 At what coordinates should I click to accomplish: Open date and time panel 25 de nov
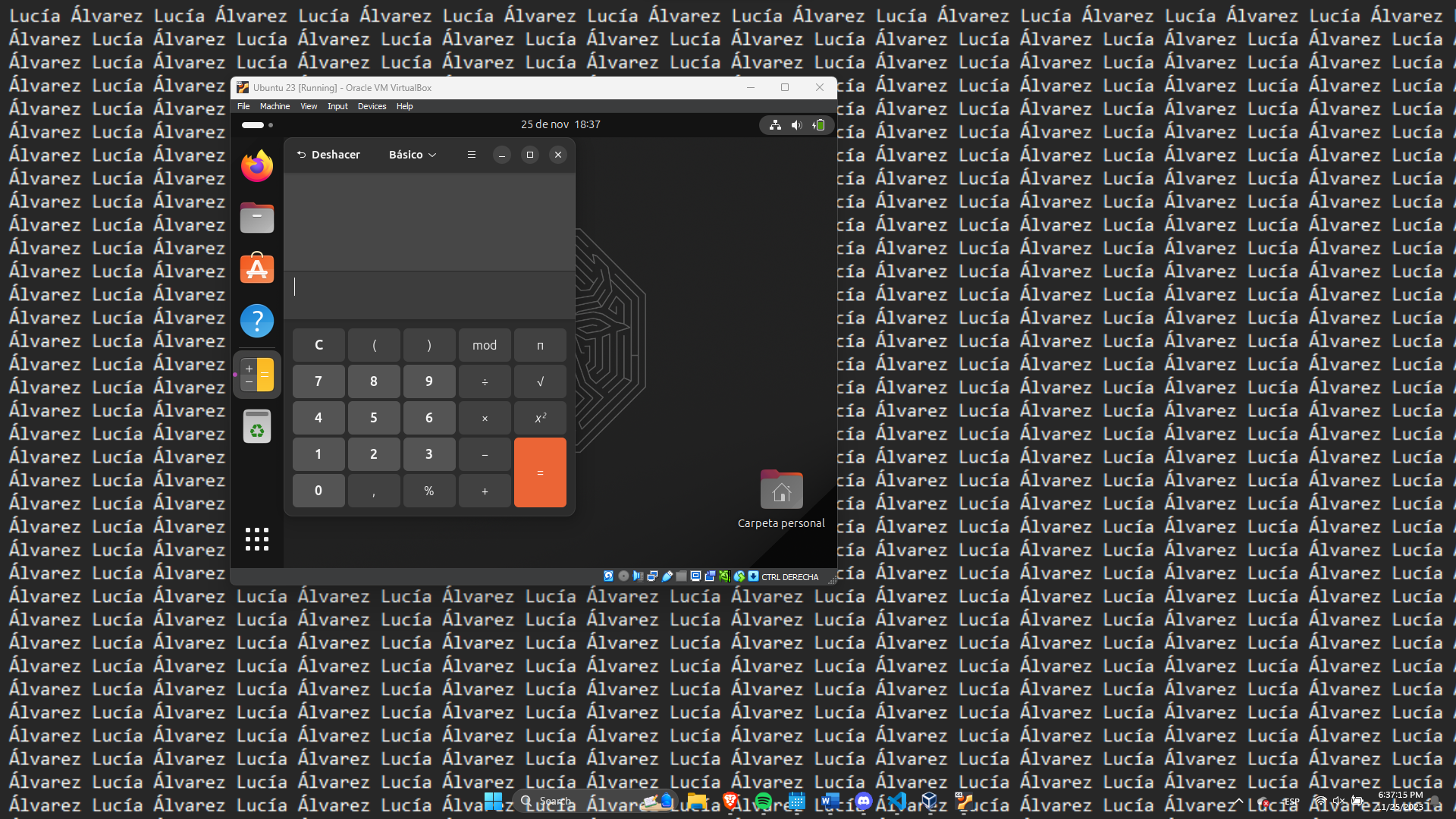pos(560,124)
